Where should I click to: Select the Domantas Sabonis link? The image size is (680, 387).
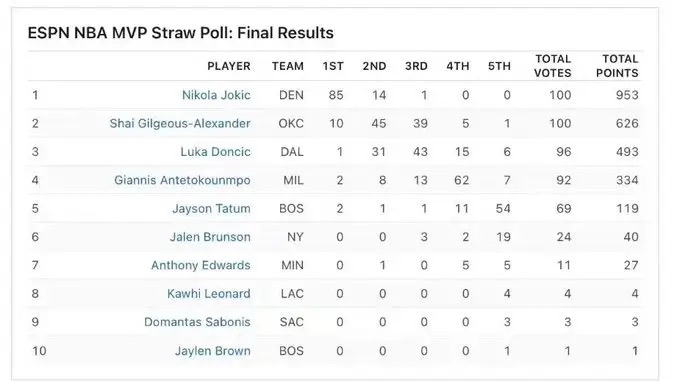(x=197, y=322)
